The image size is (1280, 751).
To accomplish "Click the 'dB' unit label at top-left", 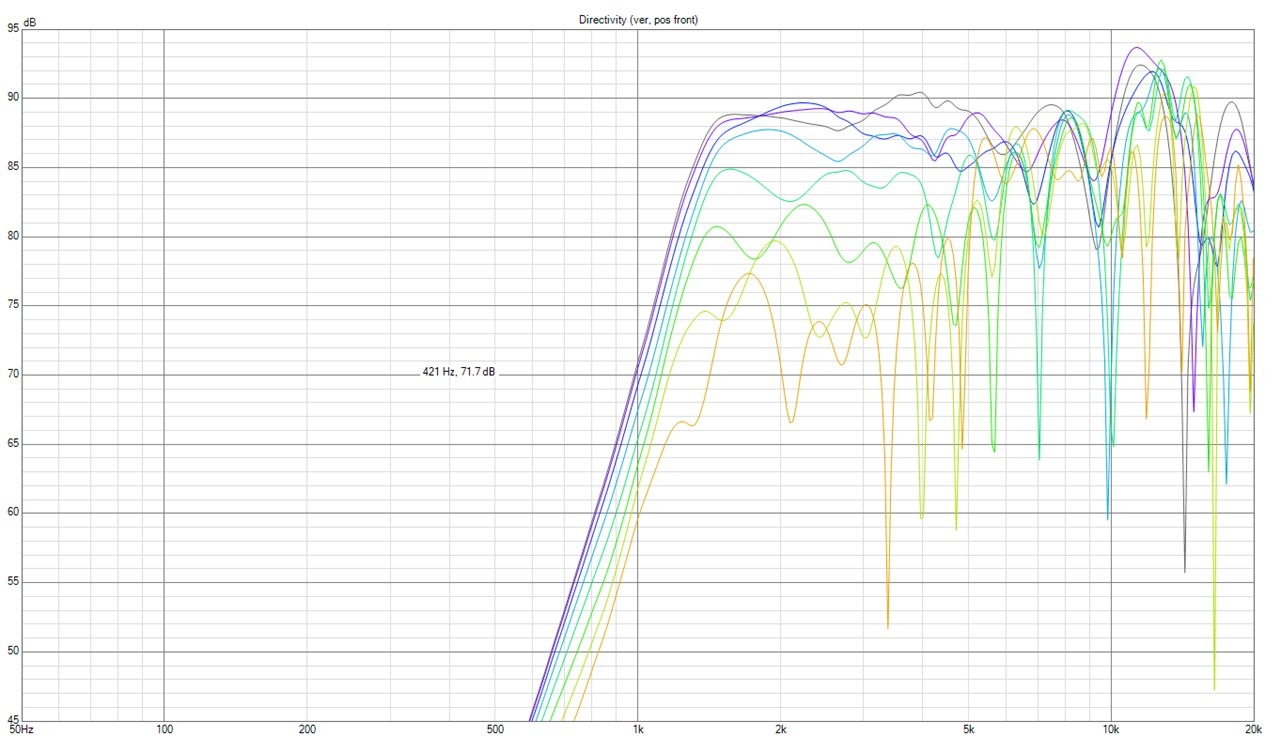I will click(29, 23).
